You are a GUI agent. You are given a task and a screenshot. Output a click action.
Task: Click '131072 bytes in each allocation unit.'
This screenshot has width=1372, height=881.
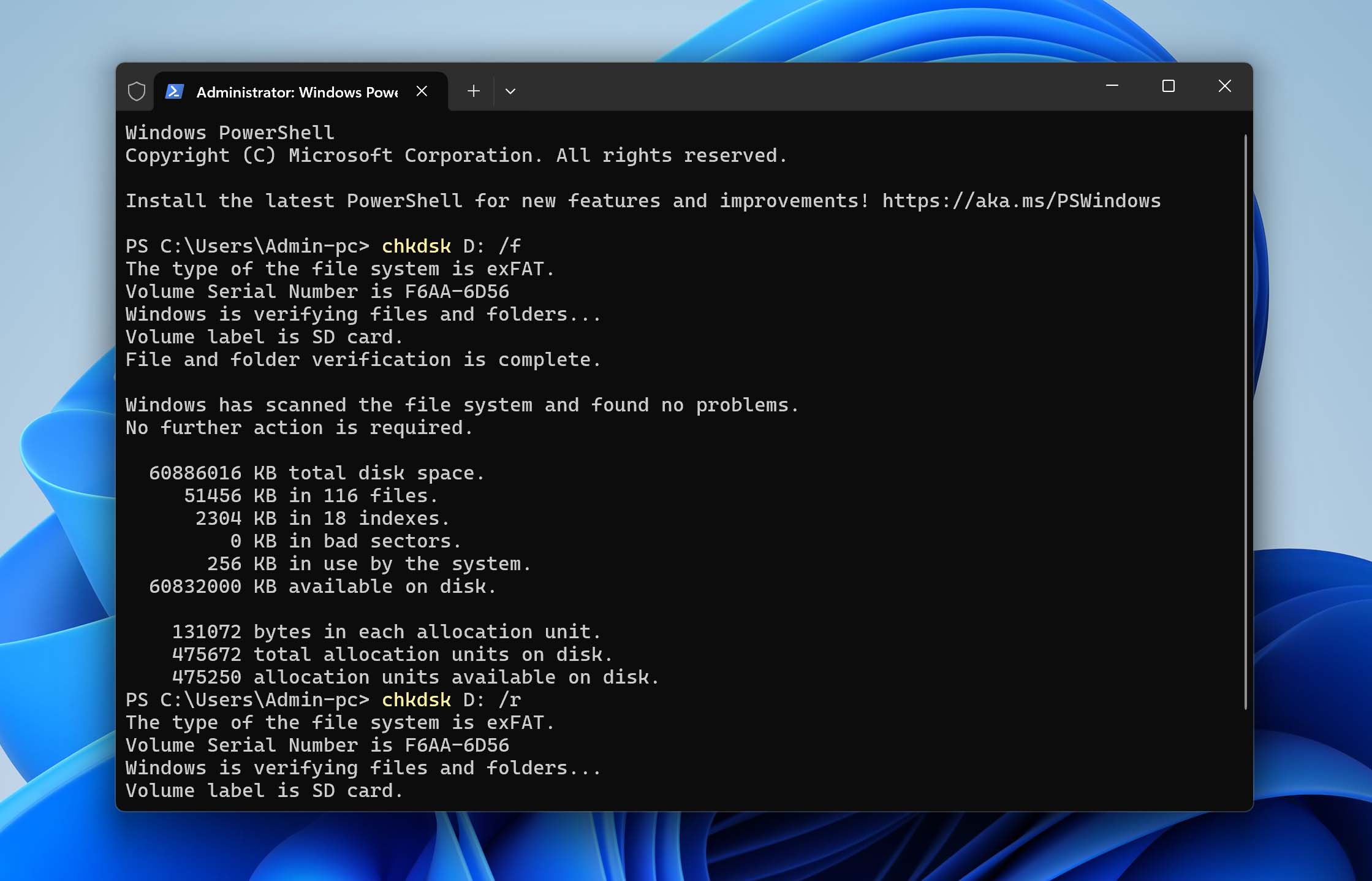coord(387,631)
